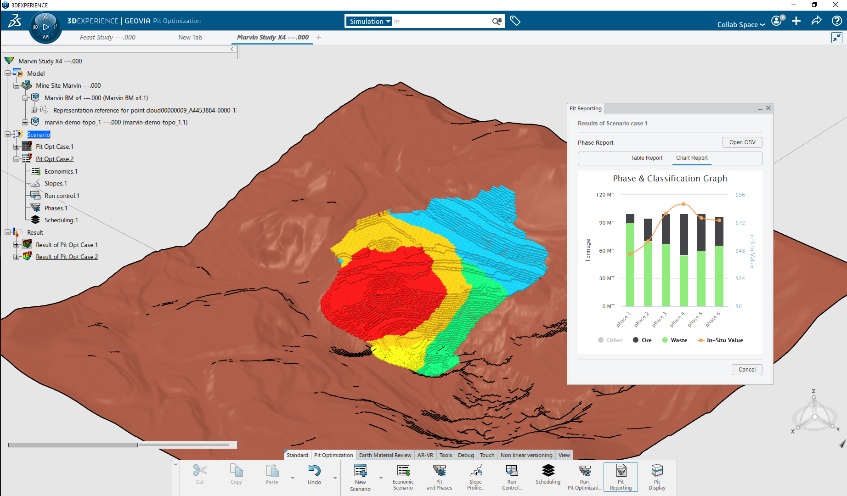Screen dimensions: 847x496
Task: Click the 3DS logo in the header
Action: (15, 21)
